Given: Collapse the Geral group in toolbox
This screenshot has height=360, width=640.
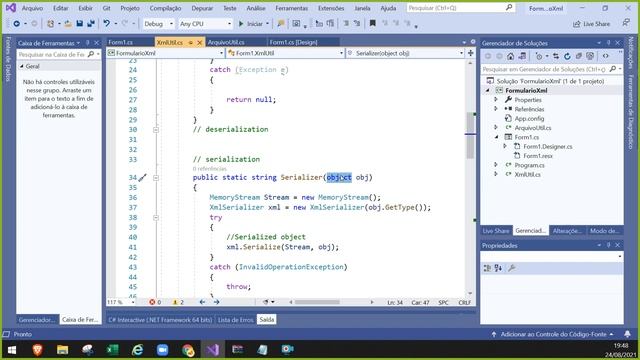Looking at the screenshot, I should click(22, 66).
